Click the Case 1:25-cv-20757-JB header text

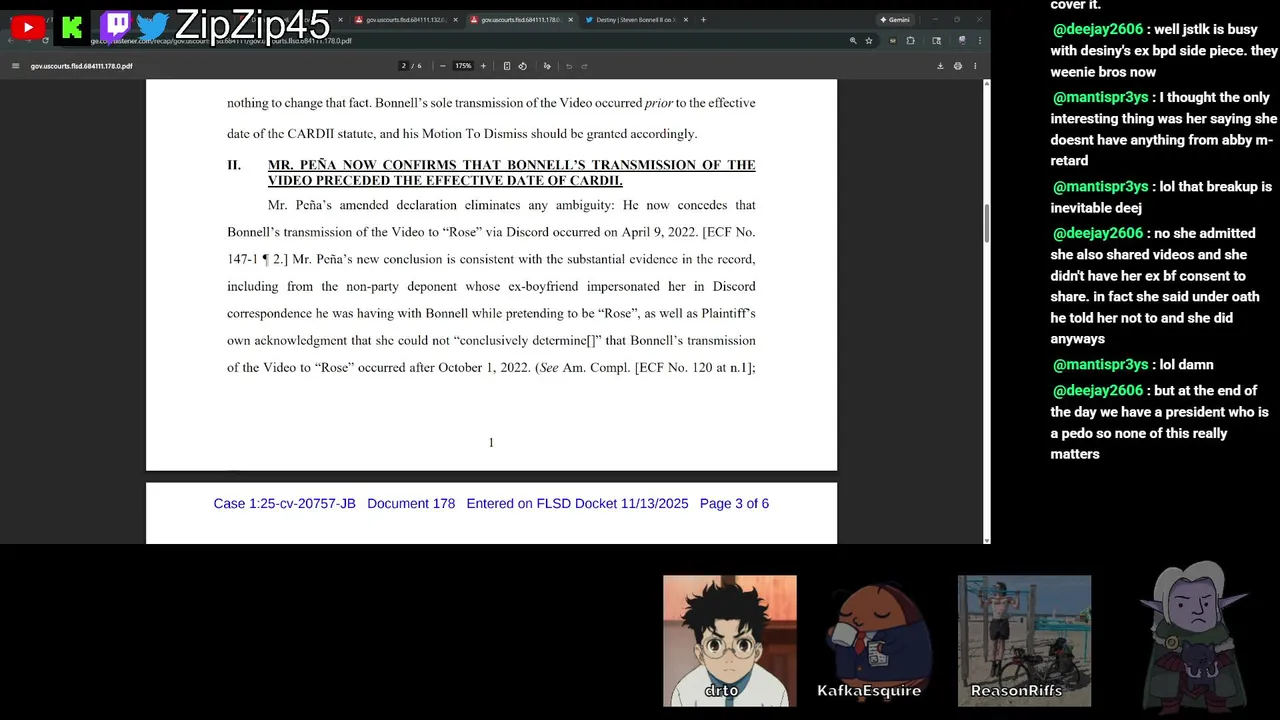(284, 503)
